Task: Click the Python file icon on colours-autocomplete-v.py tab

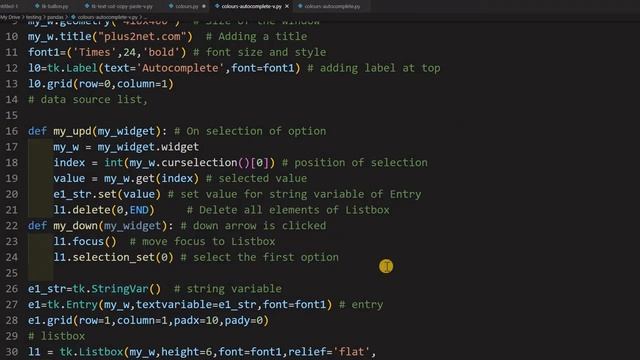Action: [217, 7]
